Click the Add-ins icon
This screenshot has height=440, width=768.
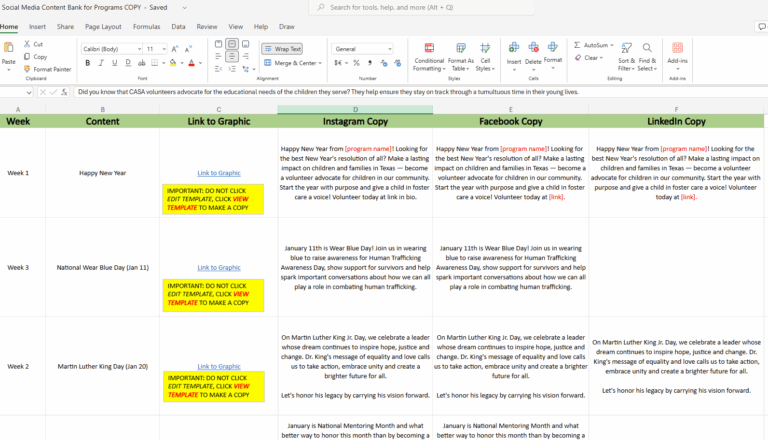677,54
